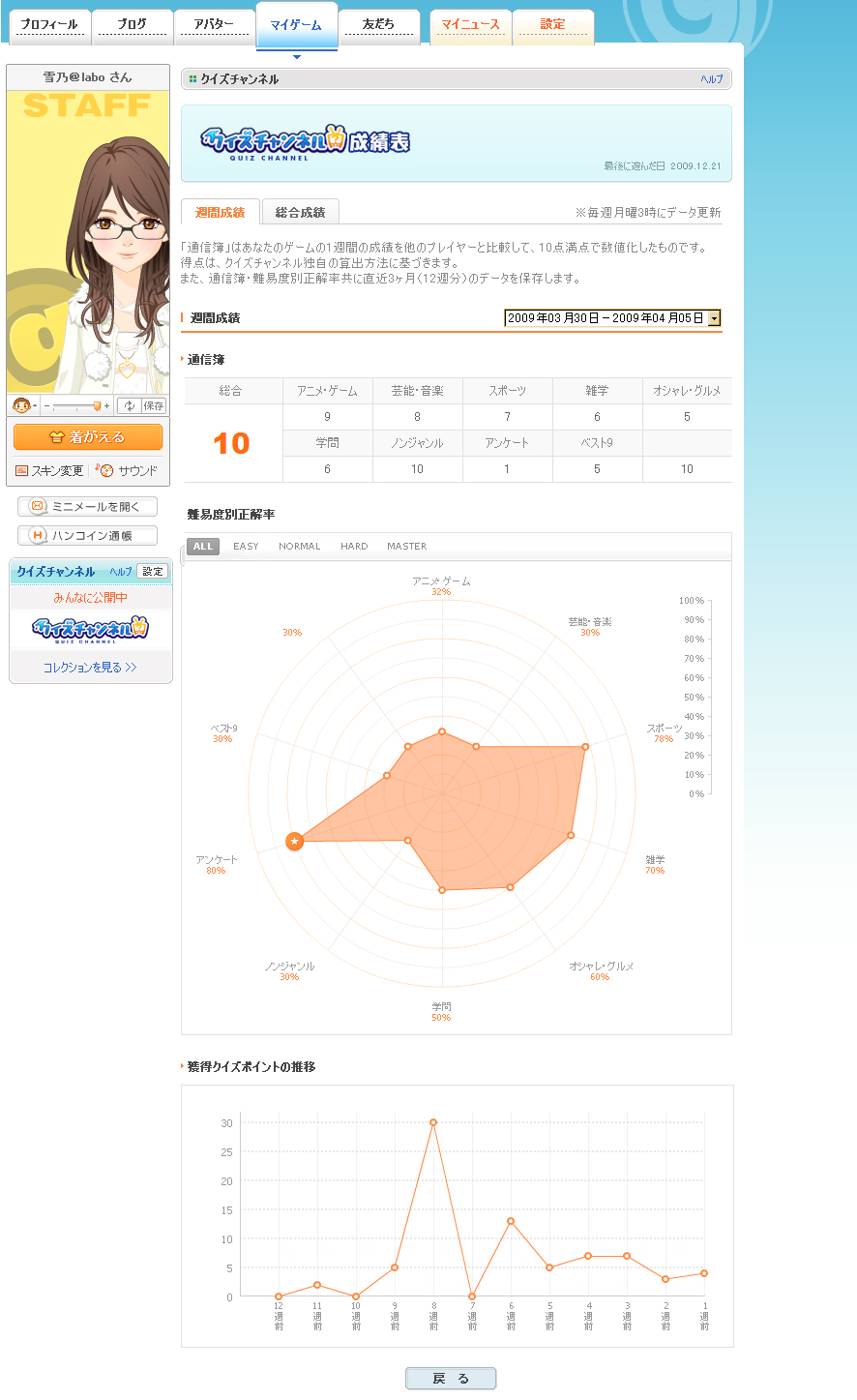This screenshot has width=857, height=1400.
Task: Select the マイゲーム tab
Action: 297,25
